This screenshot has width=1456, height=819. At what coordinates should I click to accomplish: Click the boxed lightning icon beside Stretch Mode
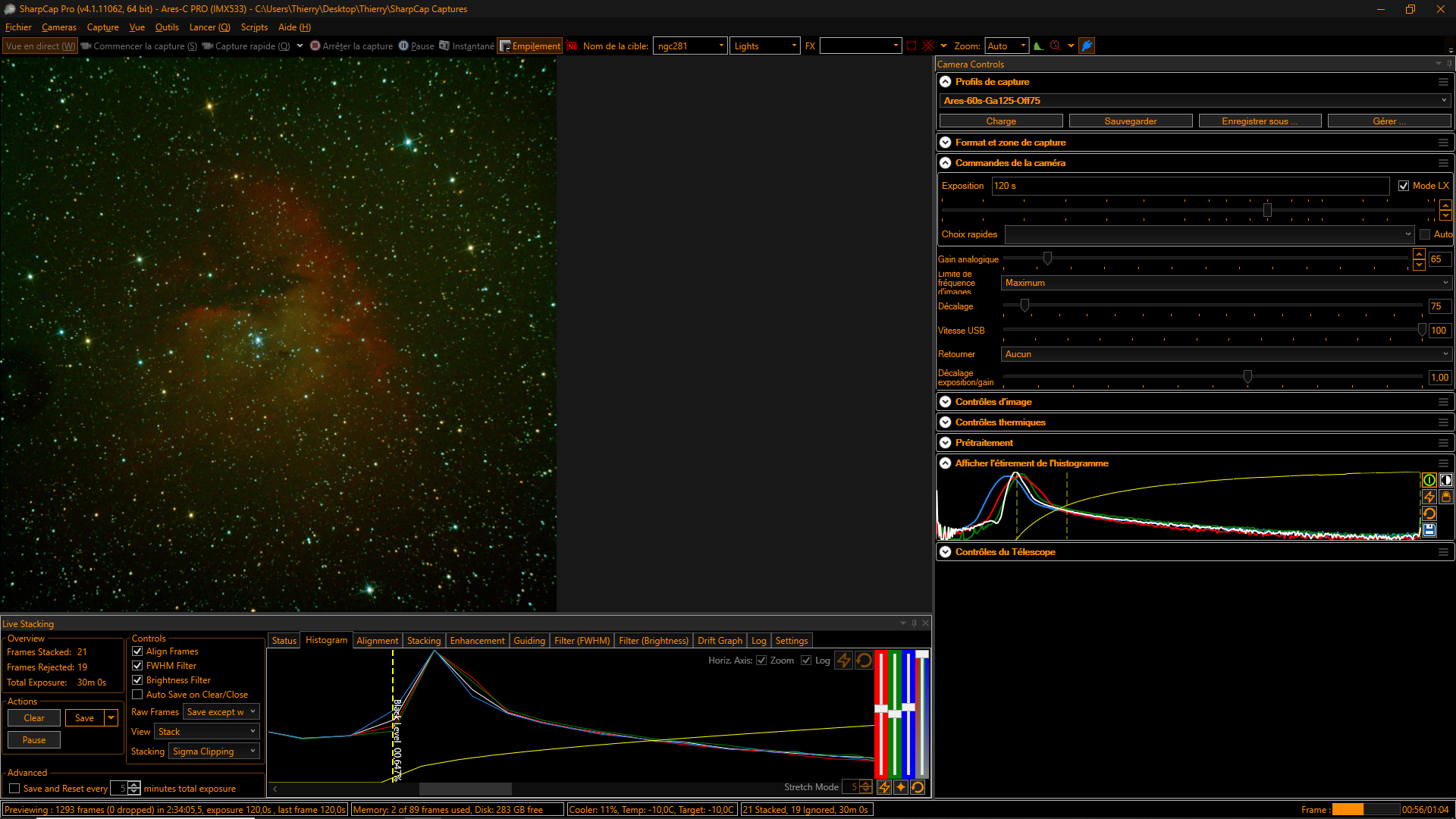click(884, 787)
